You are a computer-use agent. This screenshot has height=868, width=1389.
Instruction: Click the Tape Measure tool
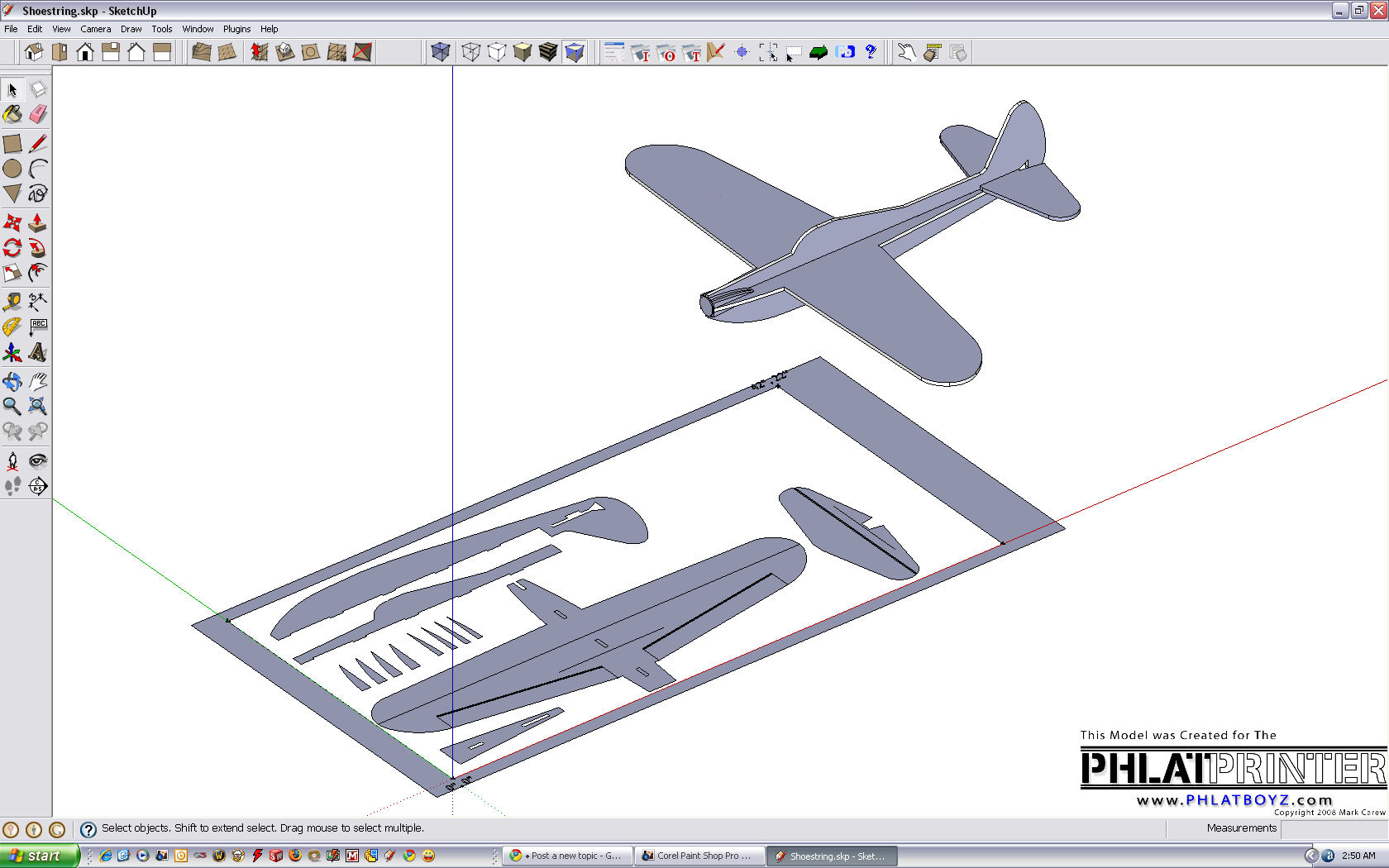click(12, 302)
